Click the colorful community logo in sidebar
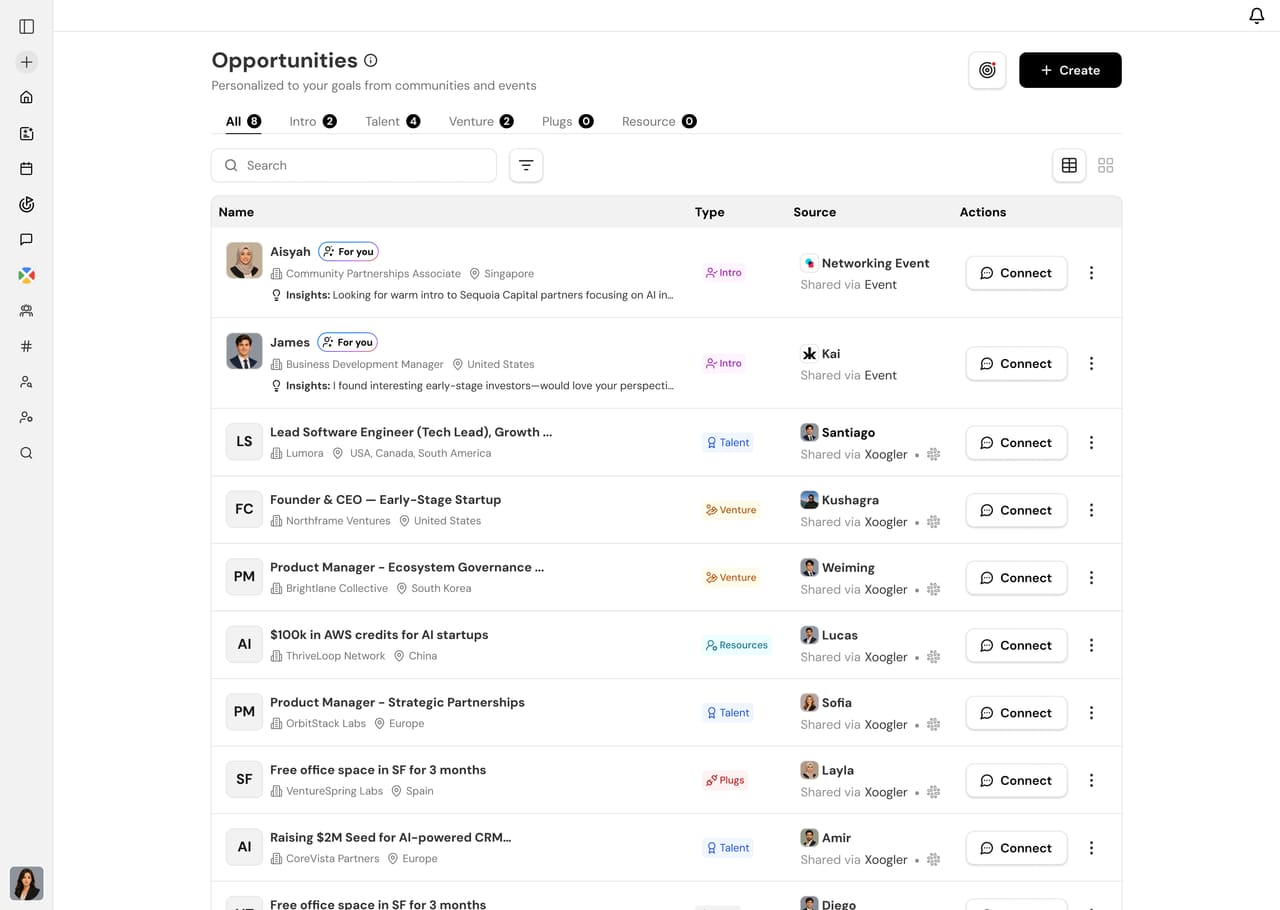 (x=27, y=275)
